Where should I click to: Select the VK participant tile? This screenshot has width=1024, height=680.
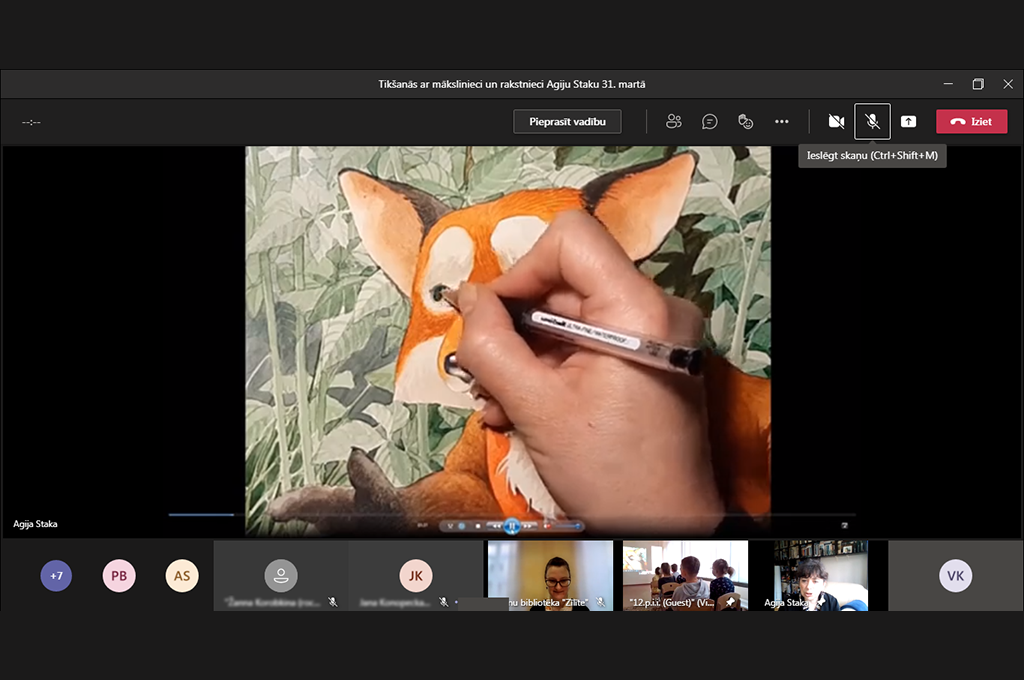tap(955, 575)
